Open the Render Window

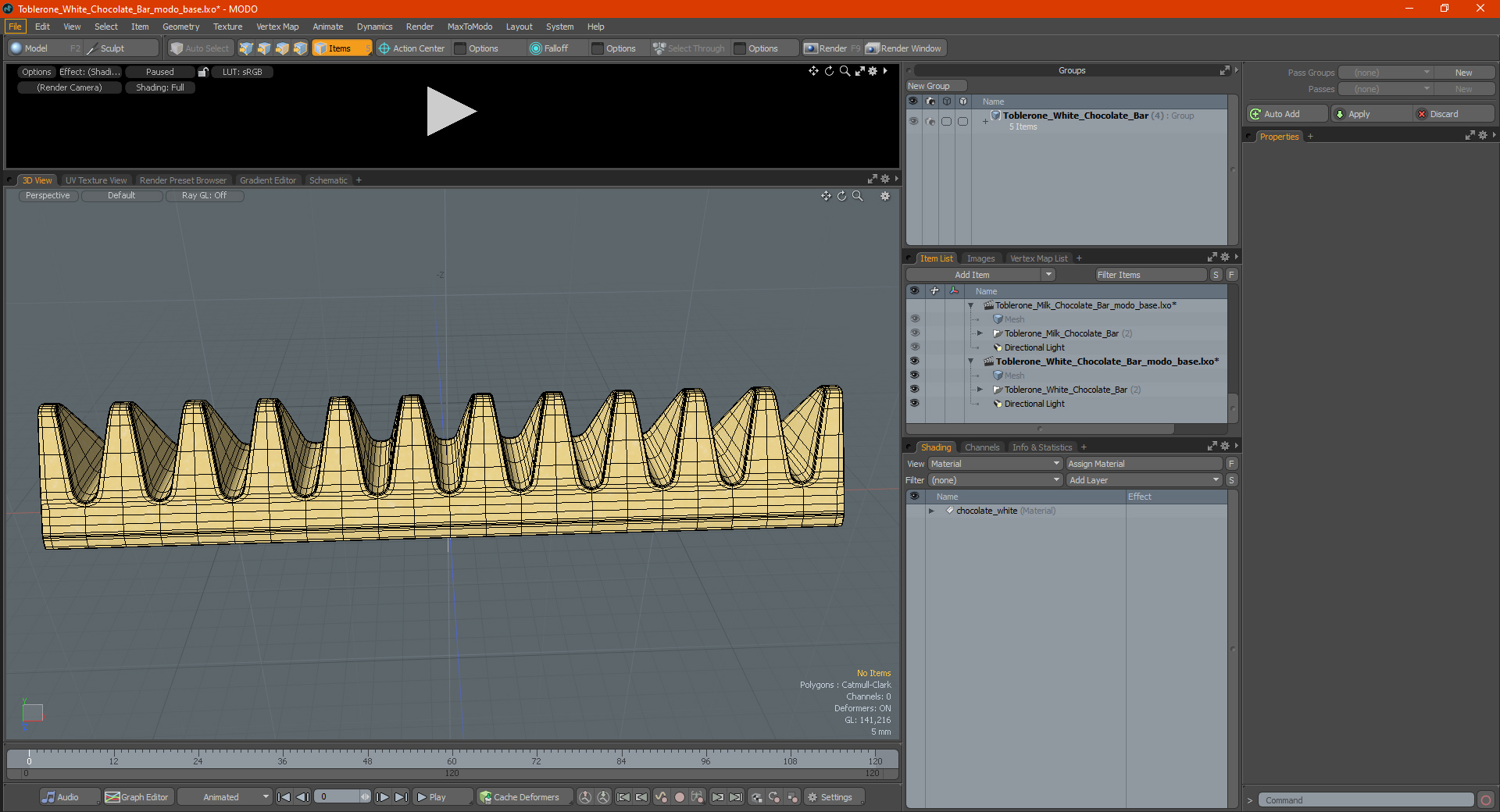coord(905,48)
